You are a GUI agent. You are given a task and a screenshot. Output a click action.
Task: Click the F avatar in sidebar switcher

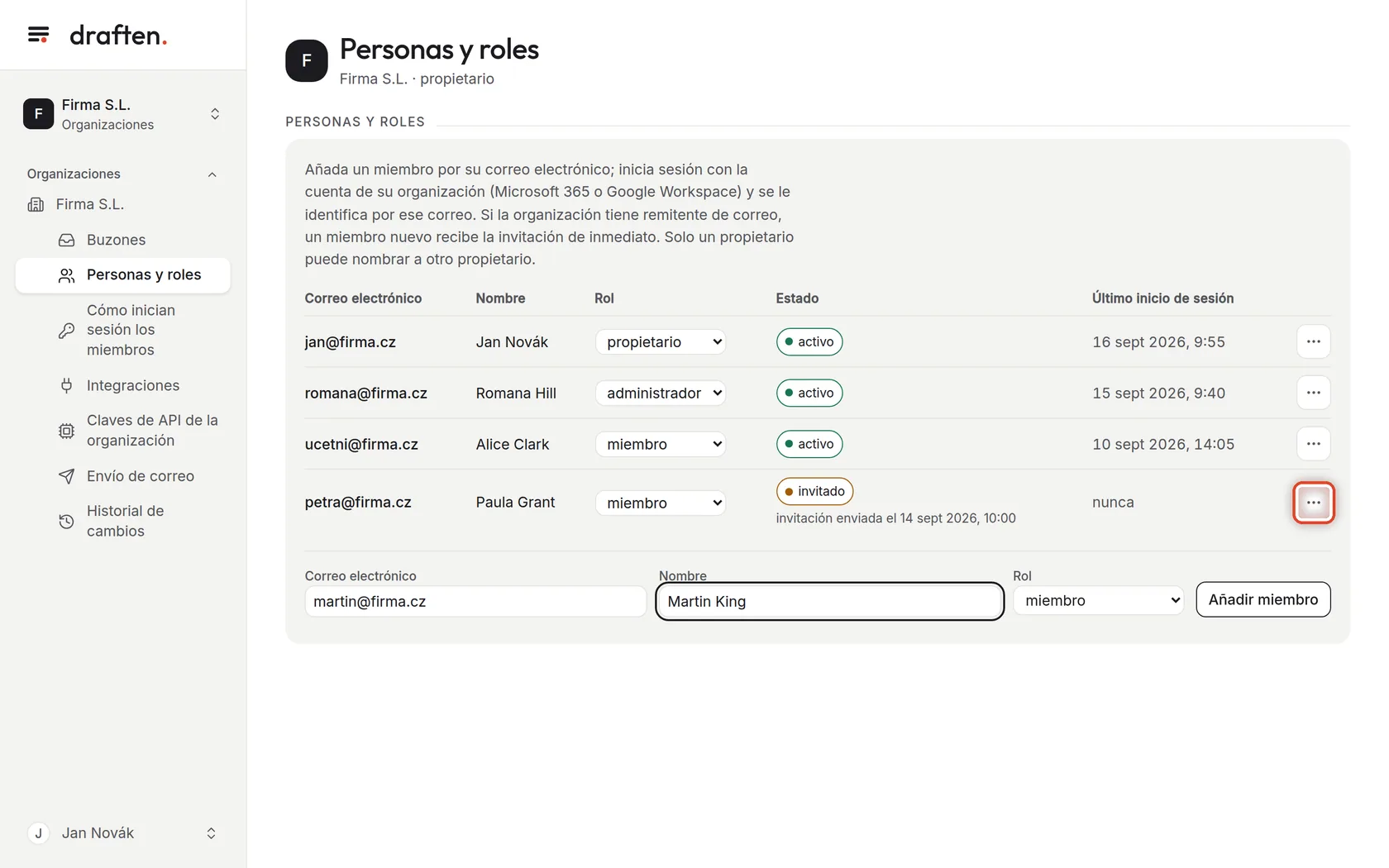pos(38,114)
